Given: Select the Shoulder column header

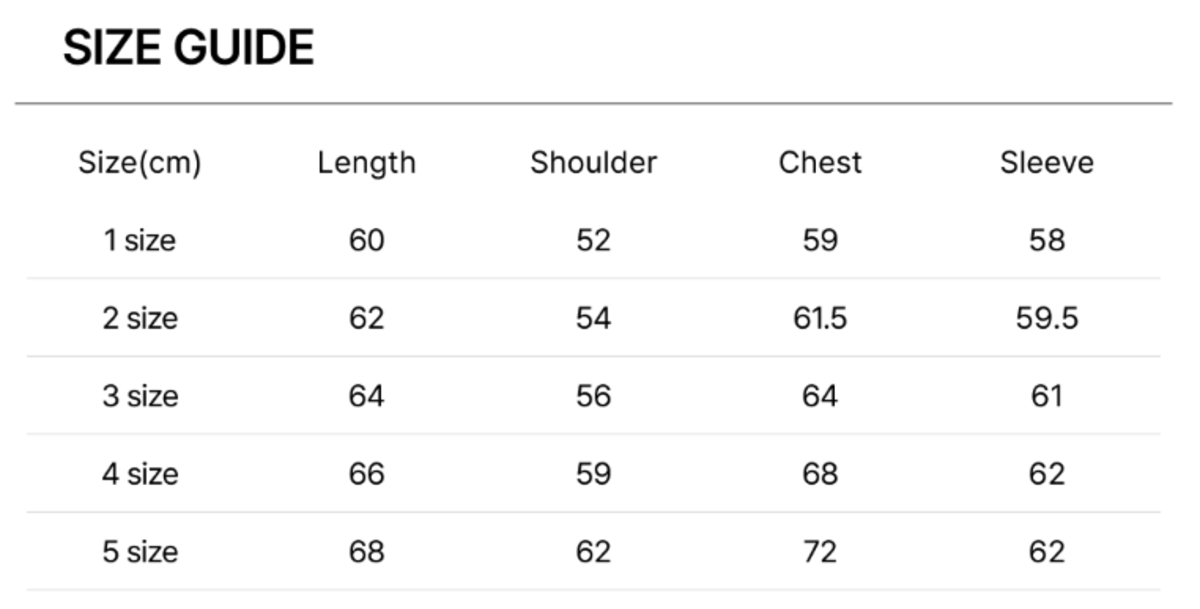Looking at the screenshot, I should pyautogui.click(x=593, y=162).
